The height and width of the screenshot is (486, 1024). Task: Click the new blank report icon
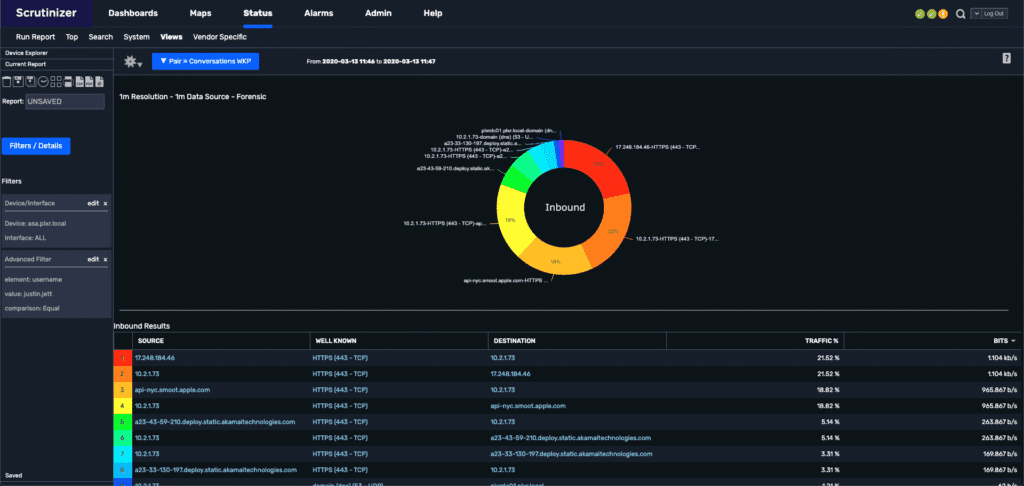pos(7,82)
